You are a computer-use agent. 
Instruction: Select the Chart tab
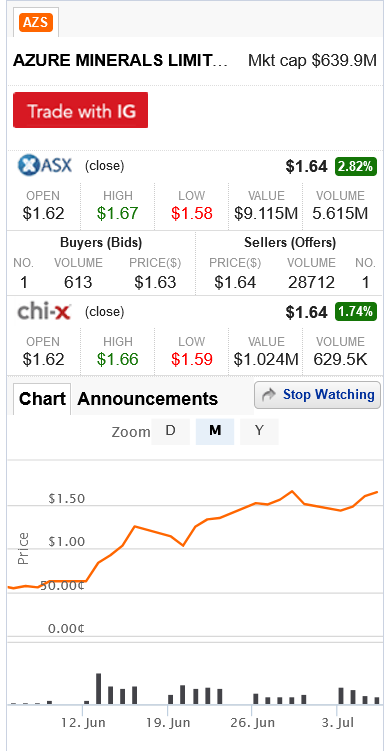pos(42,398)
